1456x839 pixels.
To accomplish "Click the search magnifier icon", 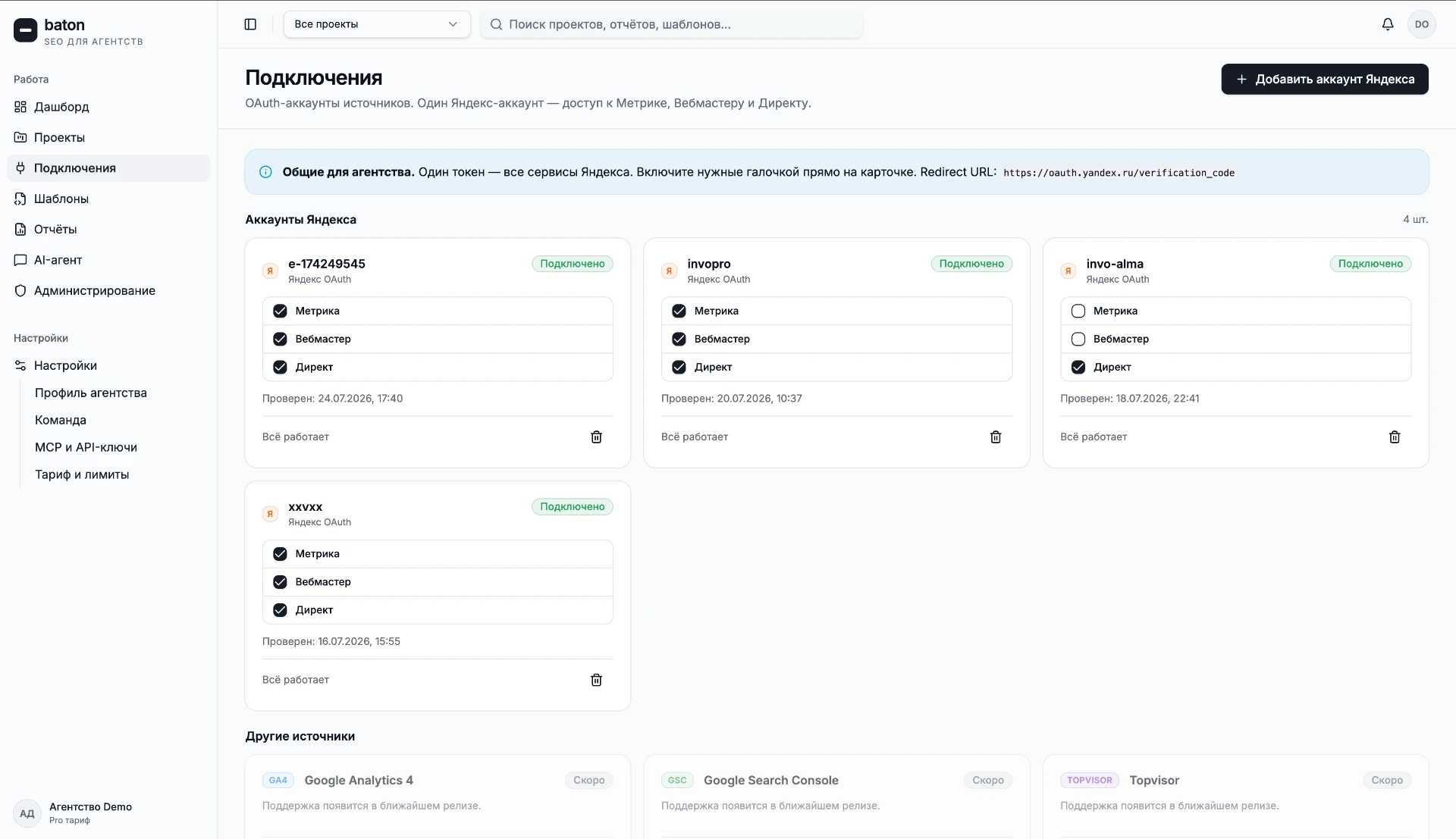I will (496, 24).
